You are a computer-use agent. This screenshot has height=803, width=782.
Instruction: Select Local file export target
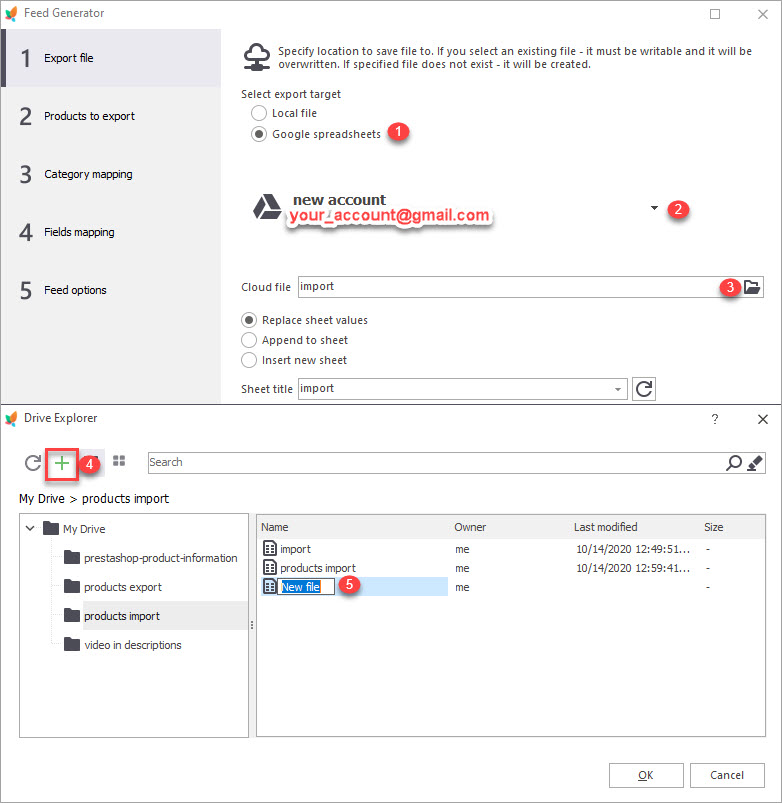(259, 113)
